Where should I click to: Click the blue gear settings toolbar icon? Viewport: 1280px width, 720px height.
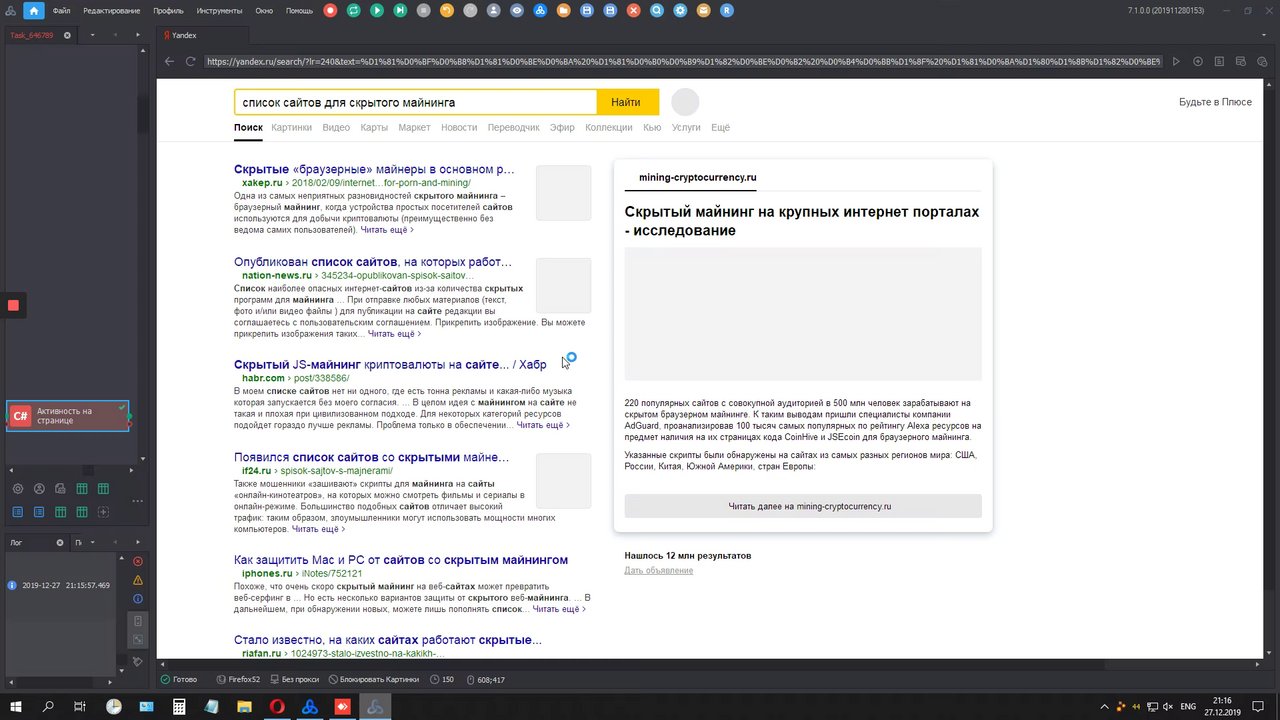(681, 11)
